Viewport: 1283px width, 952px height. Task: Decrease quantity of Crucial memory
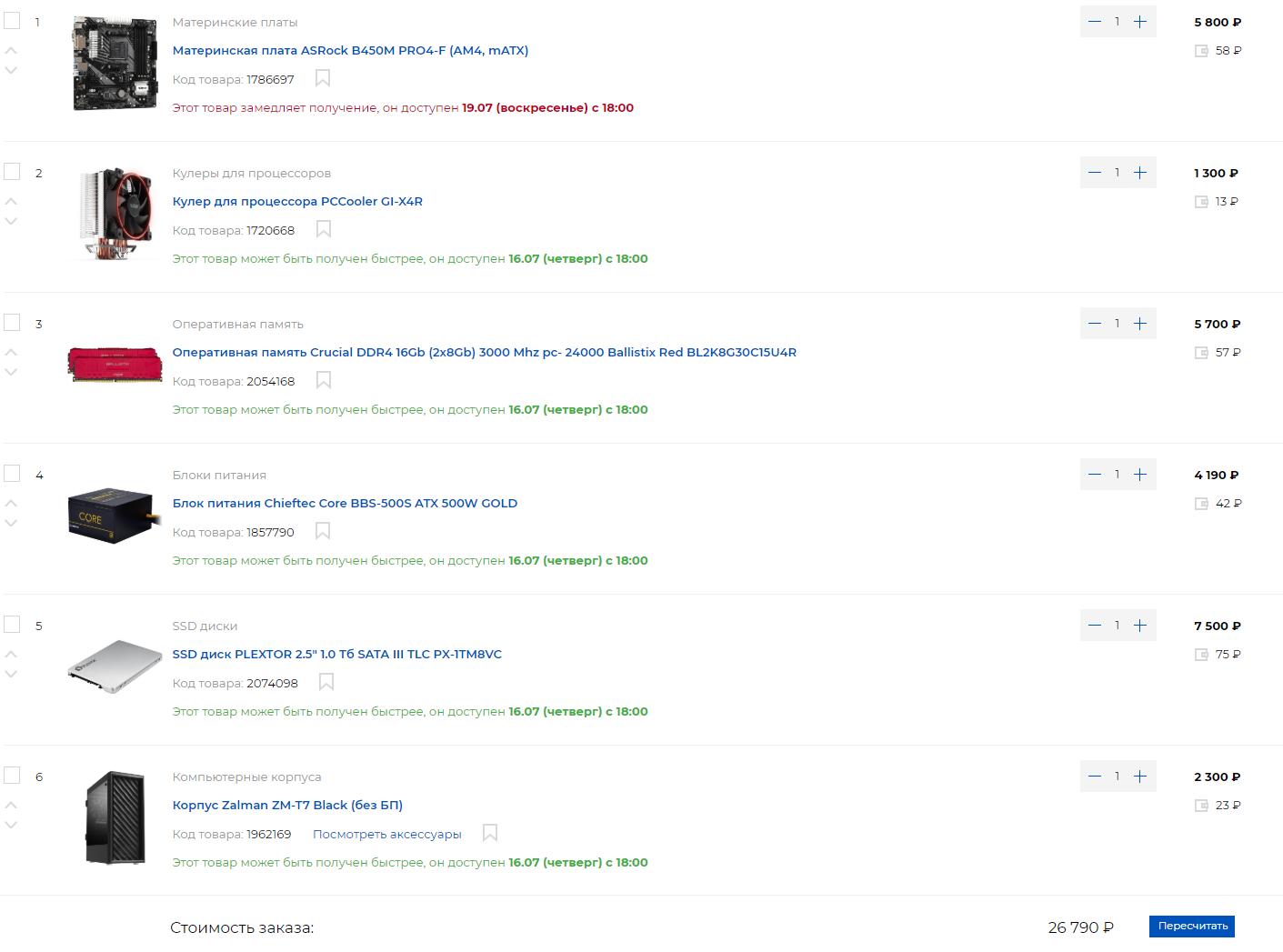pyautogui.click(x=1095, y=323)
